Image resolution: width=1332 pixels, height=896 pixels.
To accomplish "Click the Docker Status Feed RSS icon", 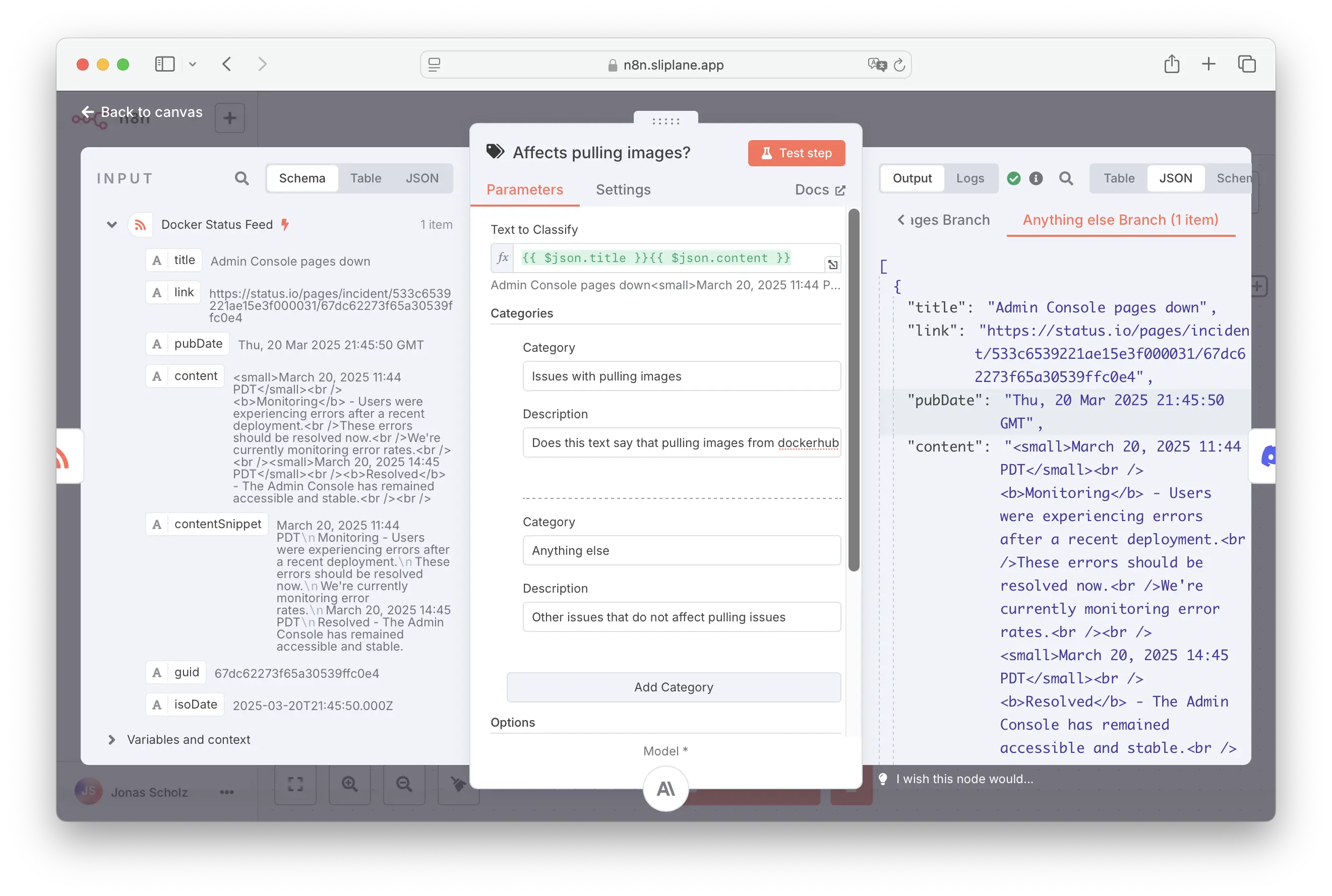I will point(140,225).
